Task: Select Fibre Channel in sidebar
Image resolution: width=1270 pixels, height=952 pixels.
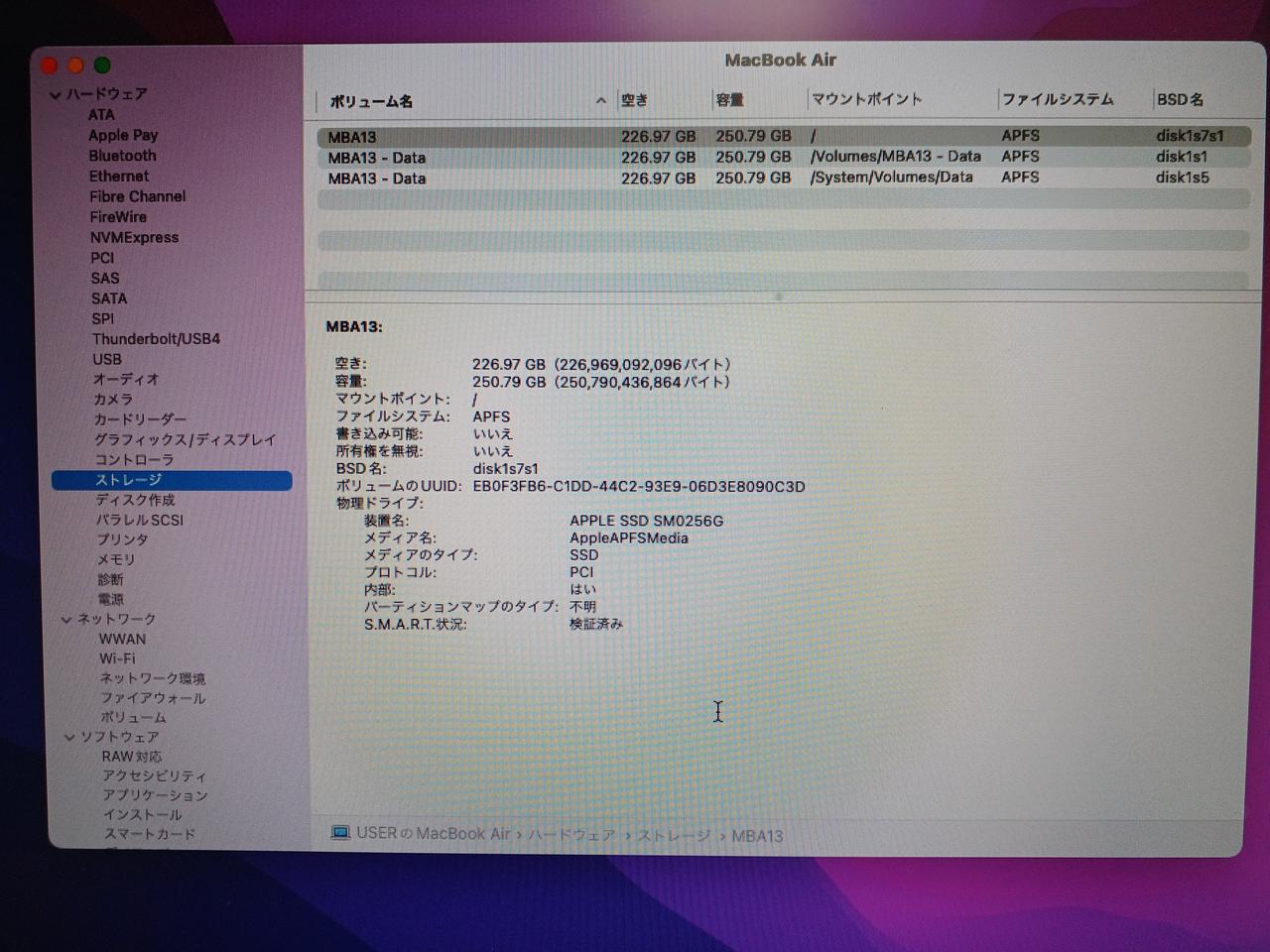Action: coord(137,196)
